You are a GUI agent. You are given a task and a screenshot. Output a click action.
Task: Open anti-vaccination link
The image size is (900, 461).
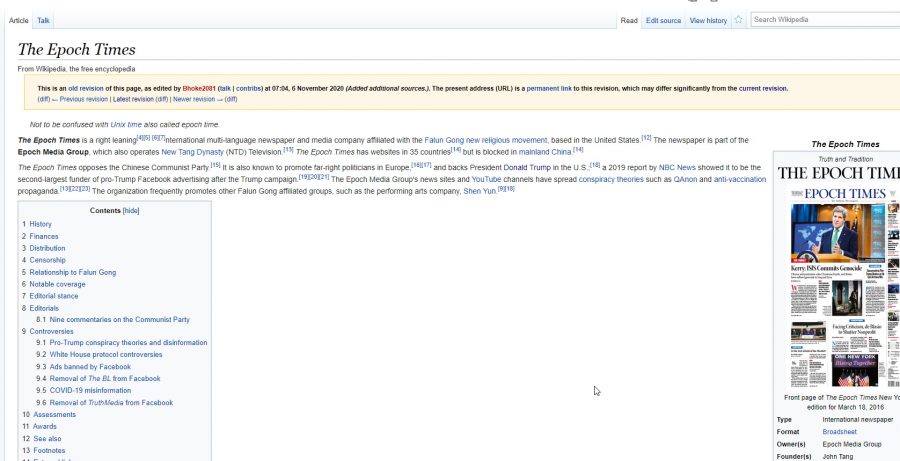tap(740, 179)
